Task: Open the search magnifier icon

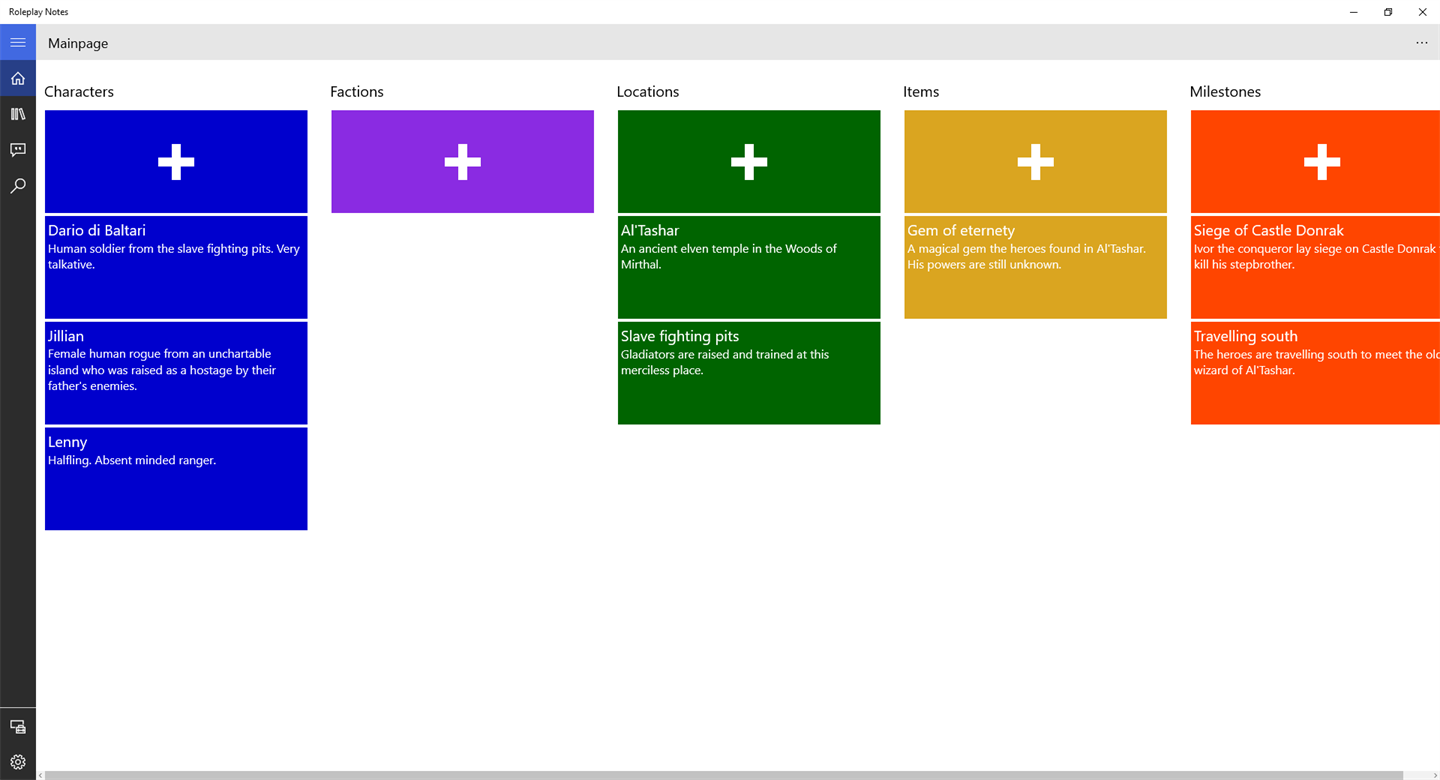Action: [x=18, y=186]
